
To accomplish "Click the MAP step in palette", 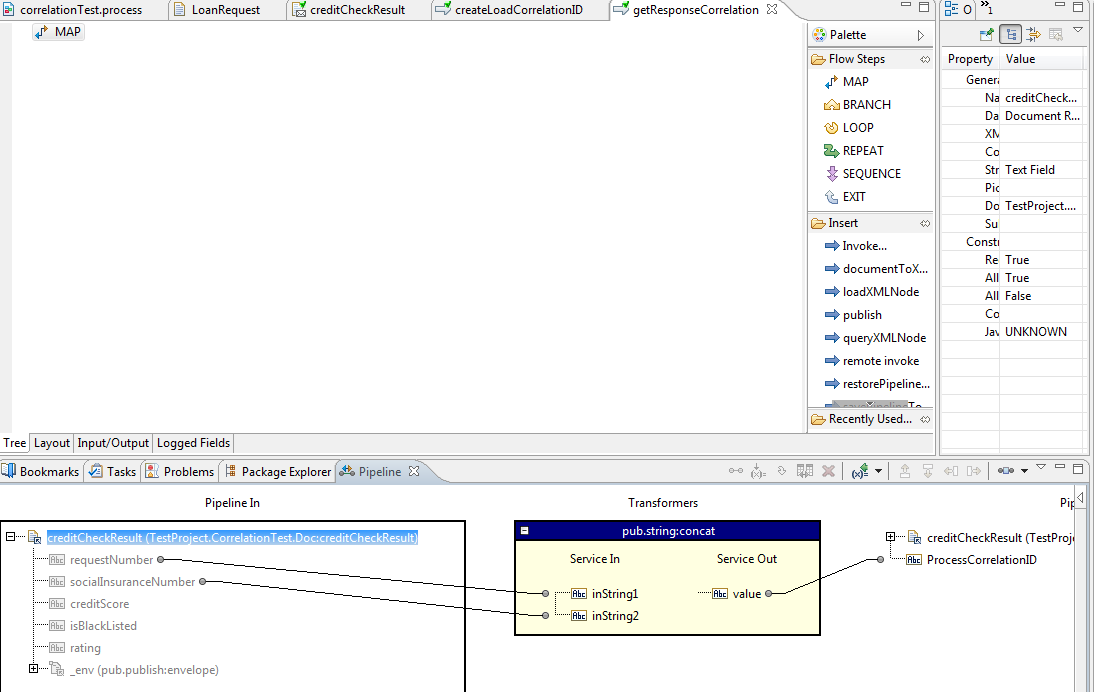I will [854, 82].
